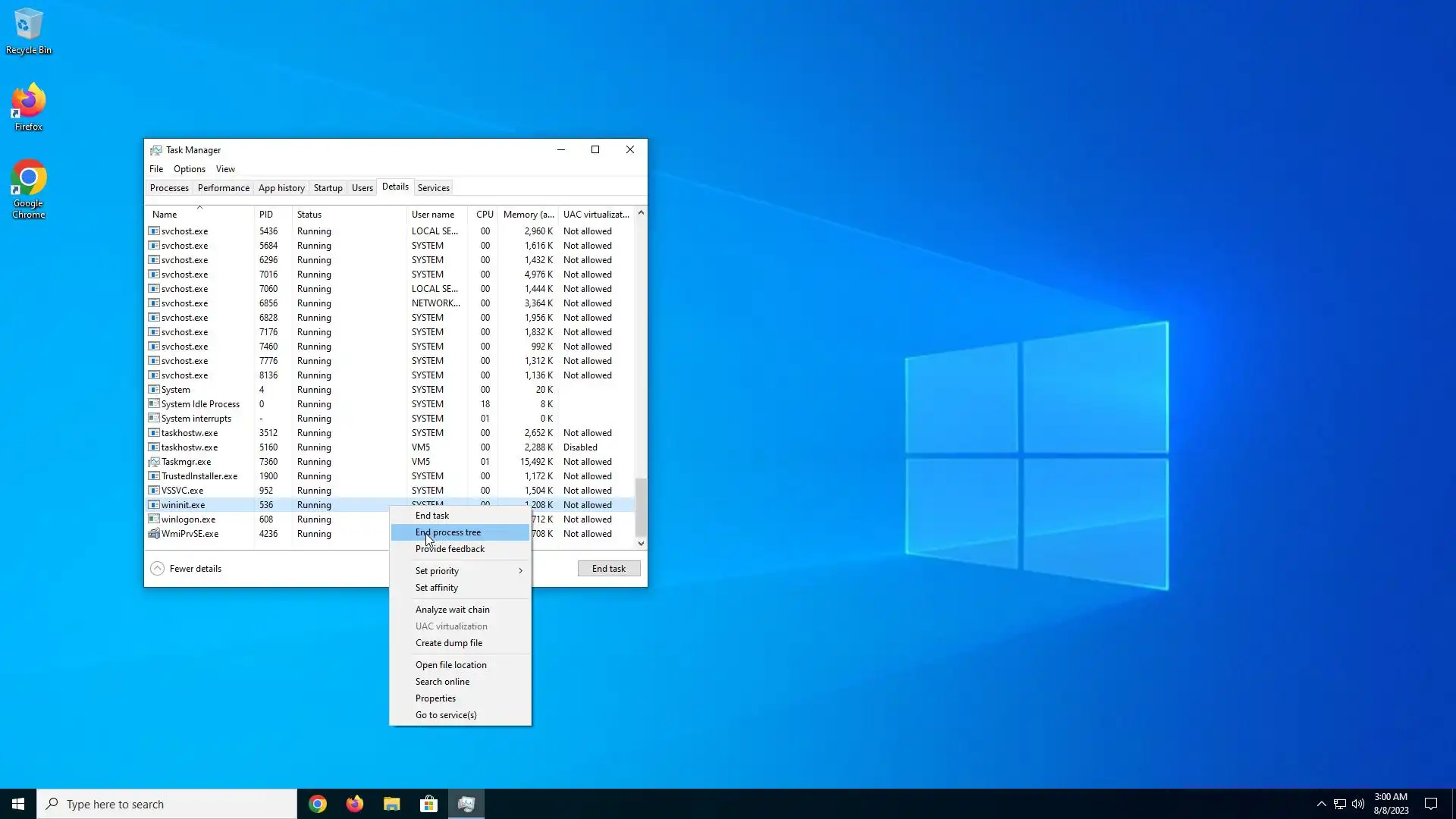Collapse view with Fewer details
This screenshot has height=819, width=1456.
tap(187, 569)
